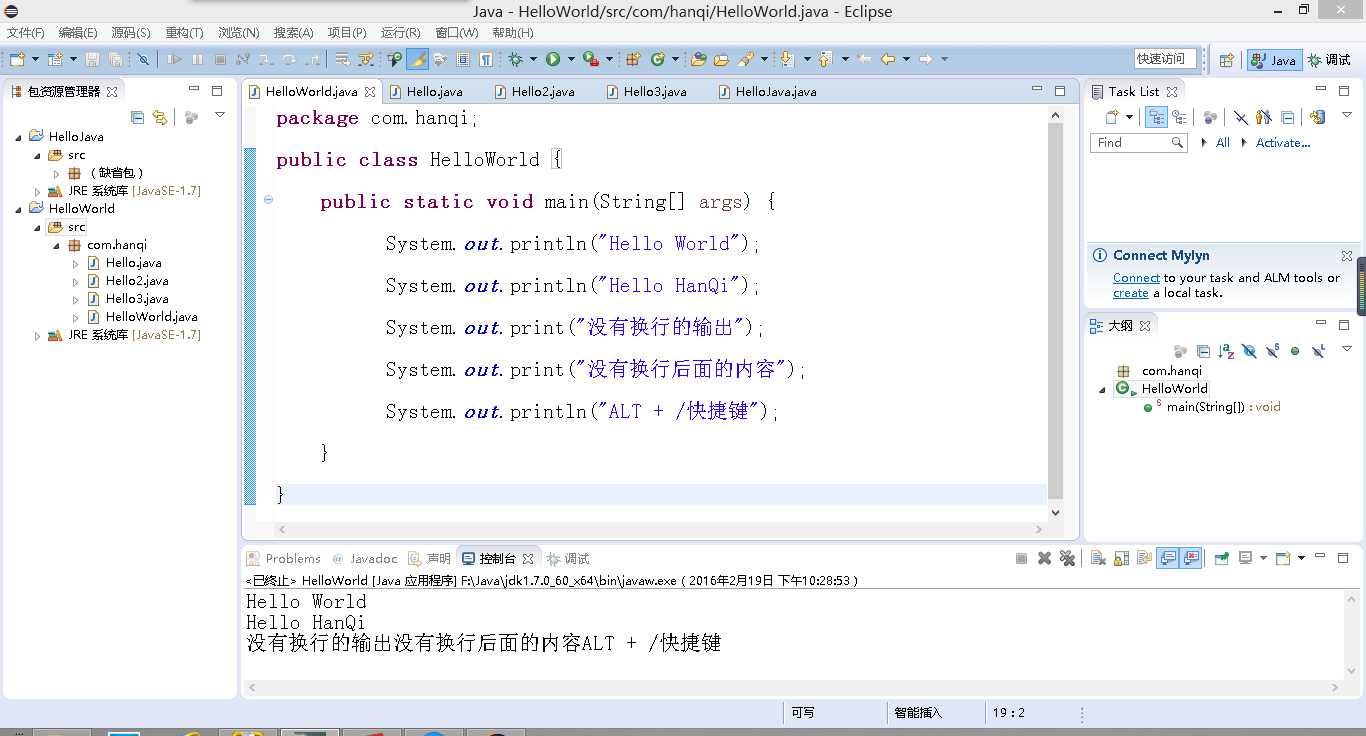Screen dimensions: 1366x736
Task: Click Last Edit Location toolbar icon
Action: (864, 59)
